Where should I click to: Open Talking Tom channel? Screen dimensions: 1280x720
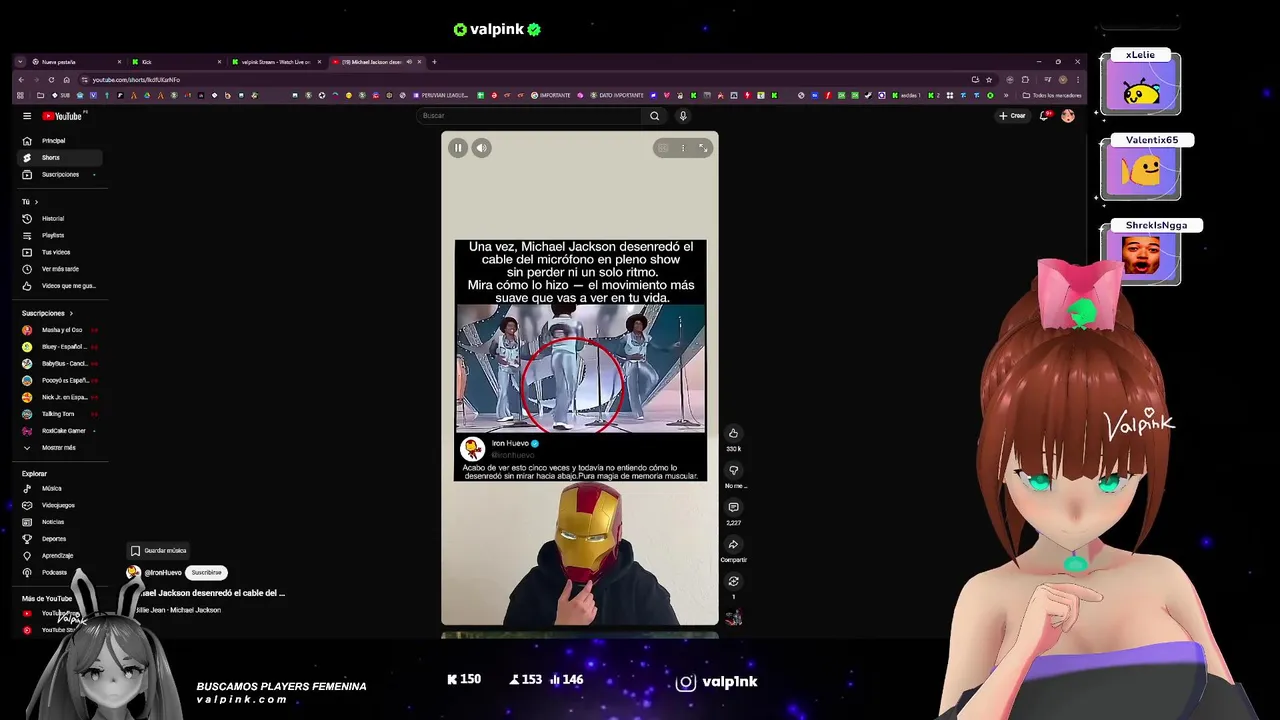61,414
